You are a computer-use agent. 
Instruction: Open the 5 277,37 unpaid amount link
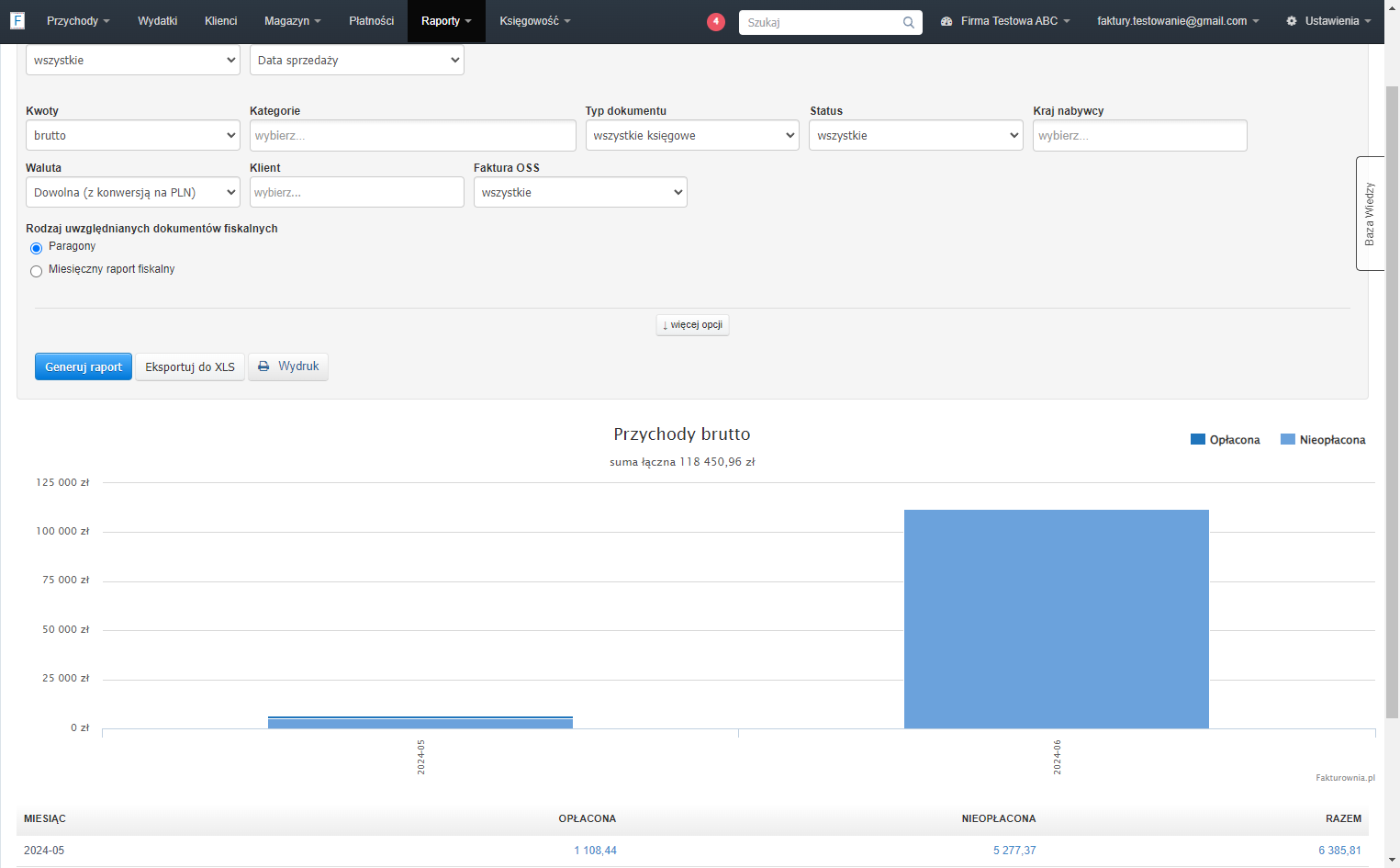coord(1014,851)
